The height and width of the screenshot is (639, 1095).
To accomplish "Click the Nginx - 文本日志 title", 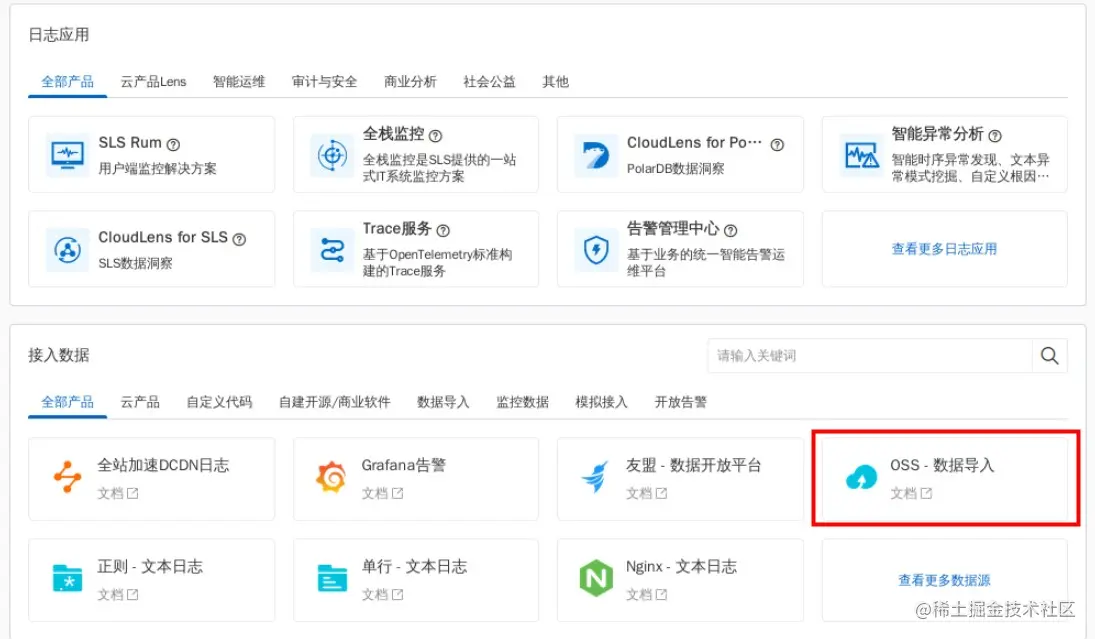I will click(682, 566).
